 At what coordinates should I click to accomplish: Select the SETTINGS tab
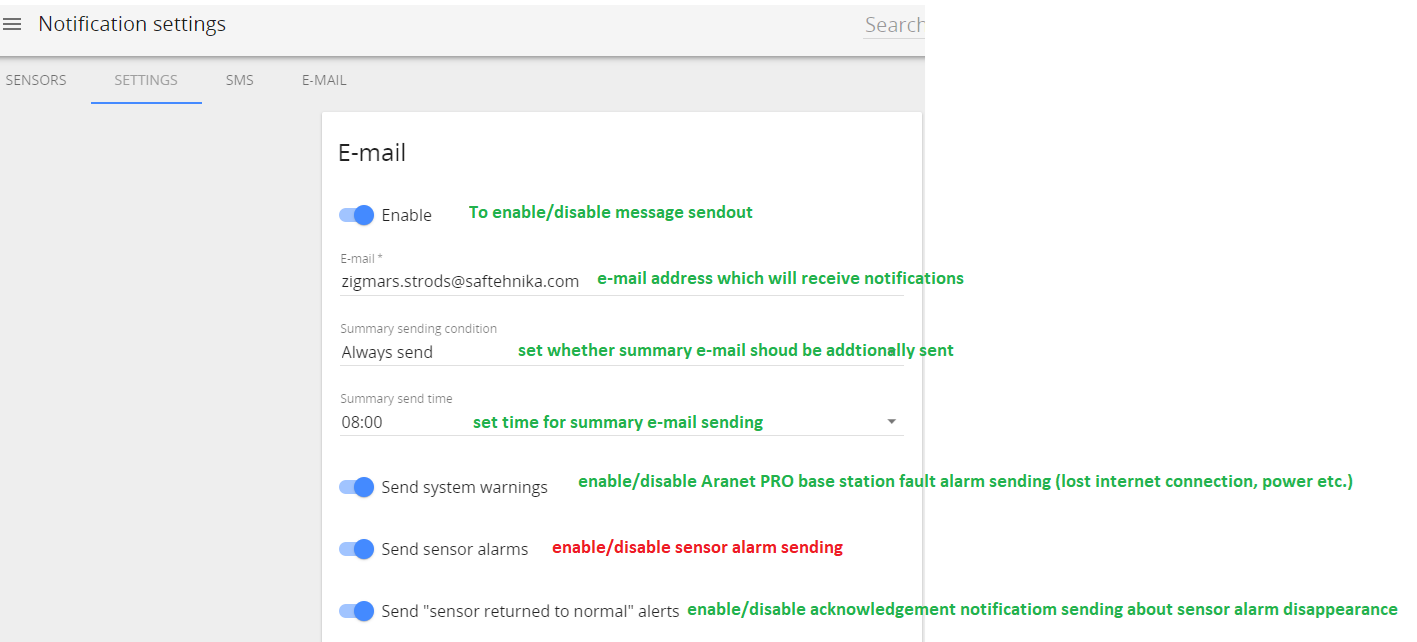point(146,80)
